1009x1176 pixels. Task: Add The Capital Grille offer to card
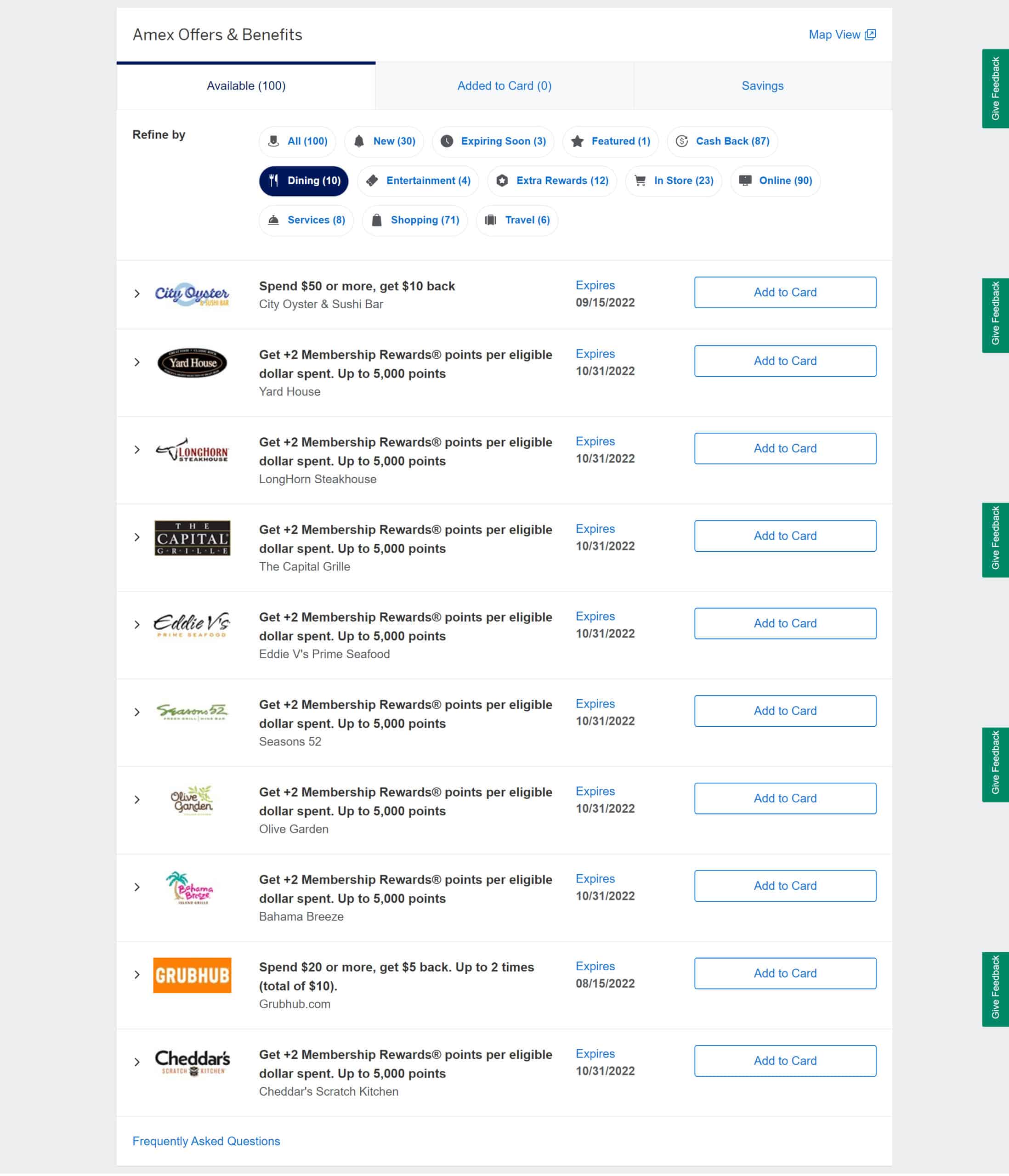785,537
